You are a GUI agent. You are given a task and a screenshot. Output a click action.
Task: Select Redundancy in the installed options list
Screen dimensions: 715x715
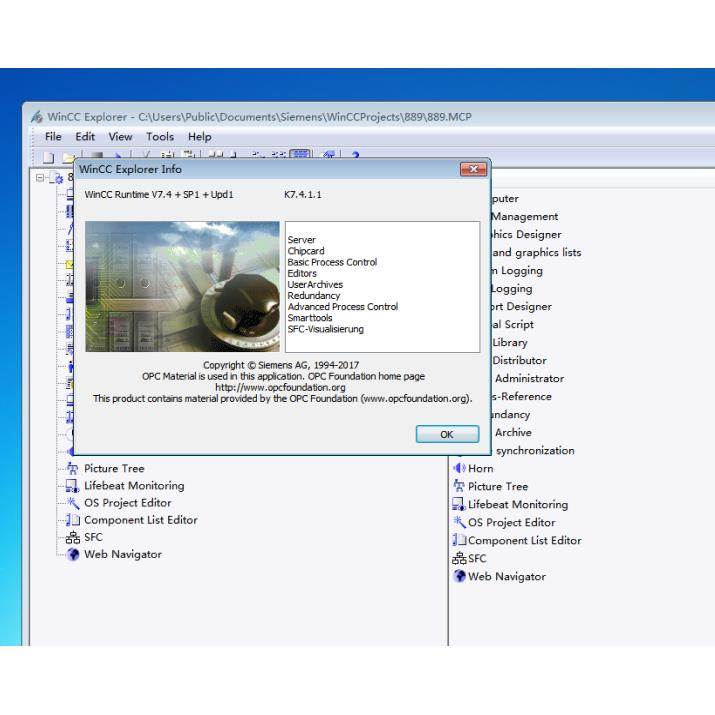tap(314, 295)
